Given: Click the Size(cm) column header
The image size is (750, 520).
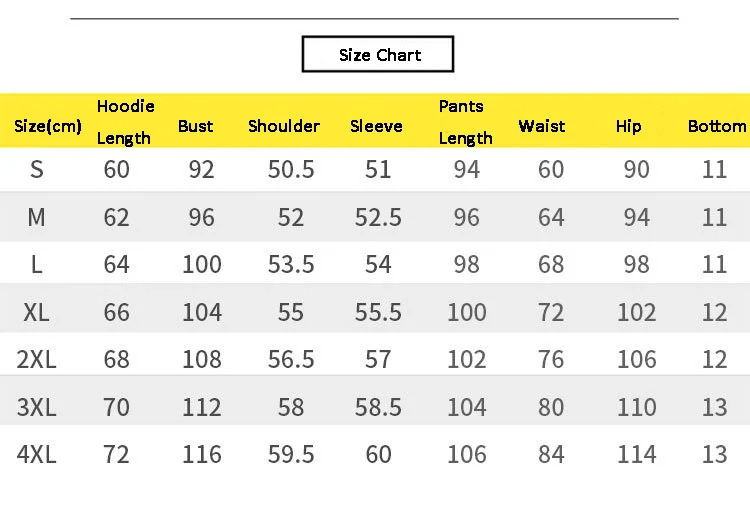Looking at the screenshot, I should point(48,126).
